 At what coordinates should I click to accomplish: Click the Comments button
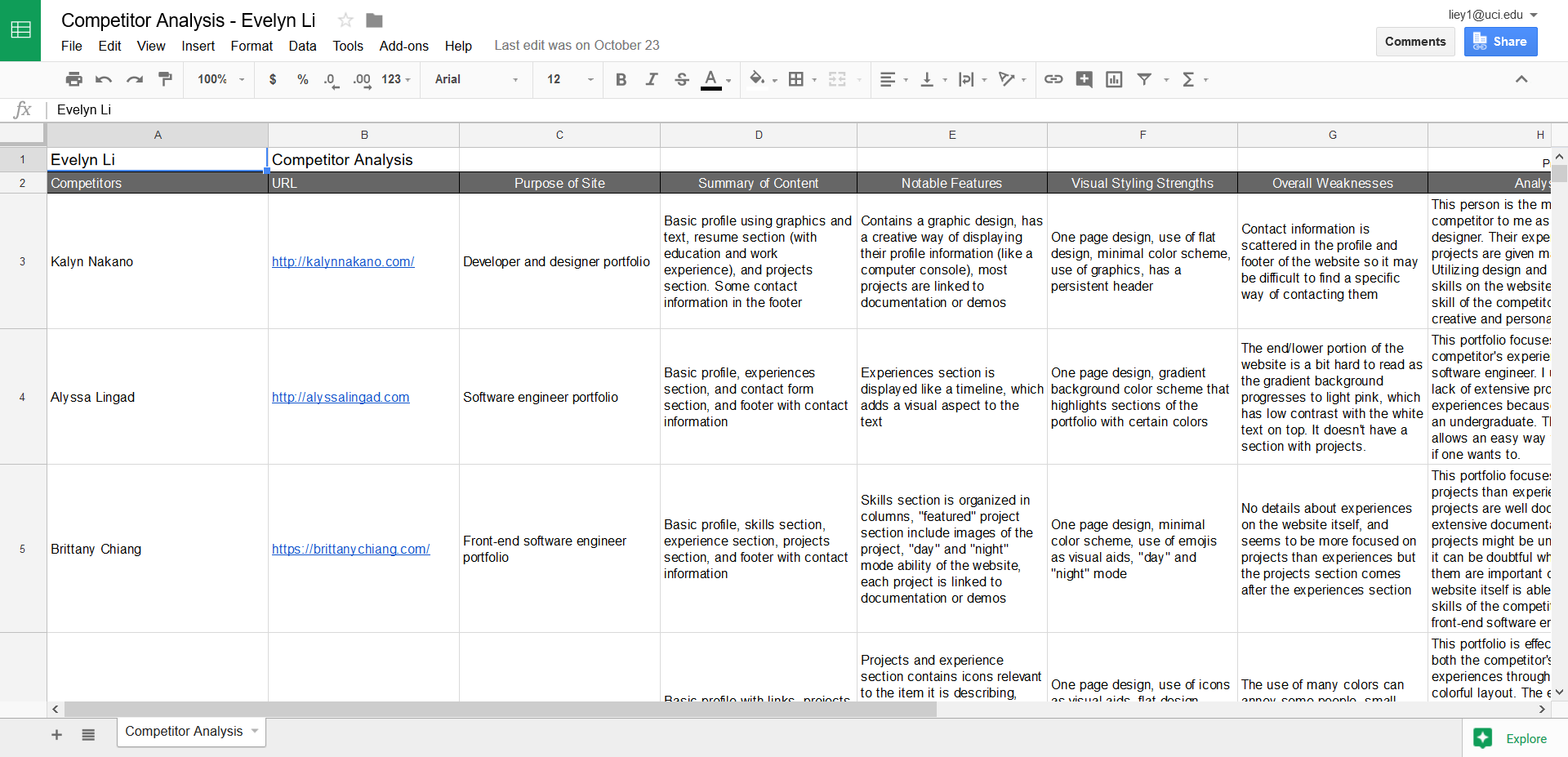pyautogui.click(x=1415, y=42)
